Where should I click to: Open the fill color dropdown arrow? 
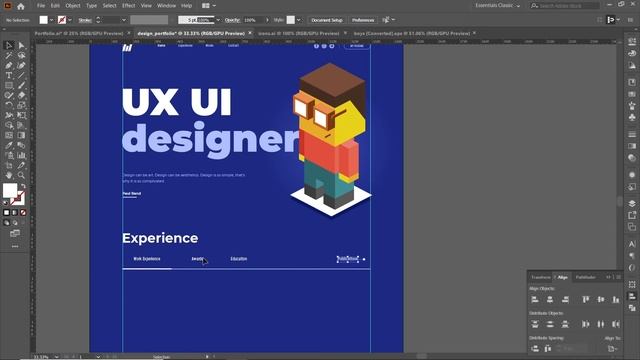(51, 20)
